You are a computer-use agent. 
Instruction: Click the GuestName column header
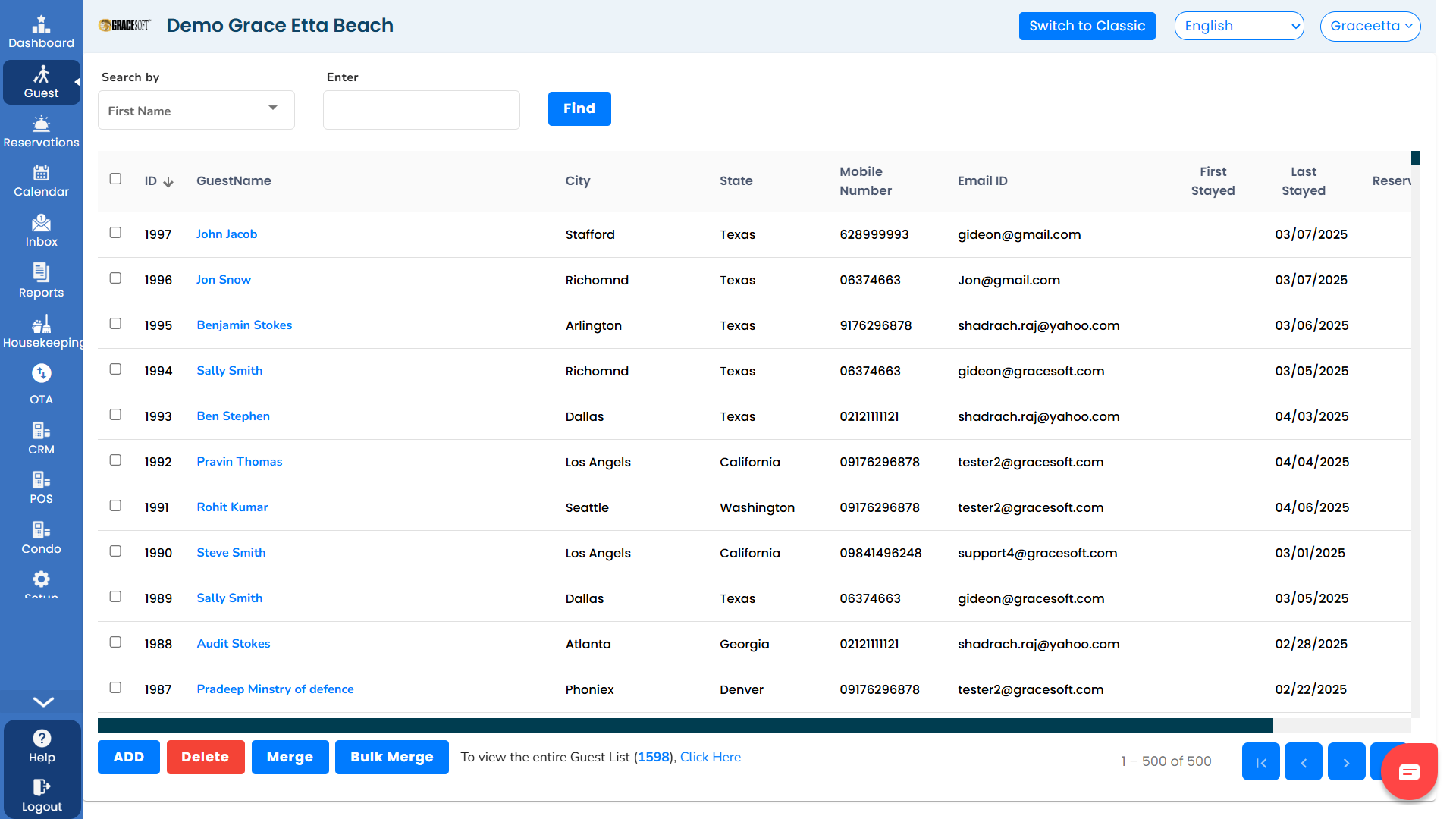(234, 181)
